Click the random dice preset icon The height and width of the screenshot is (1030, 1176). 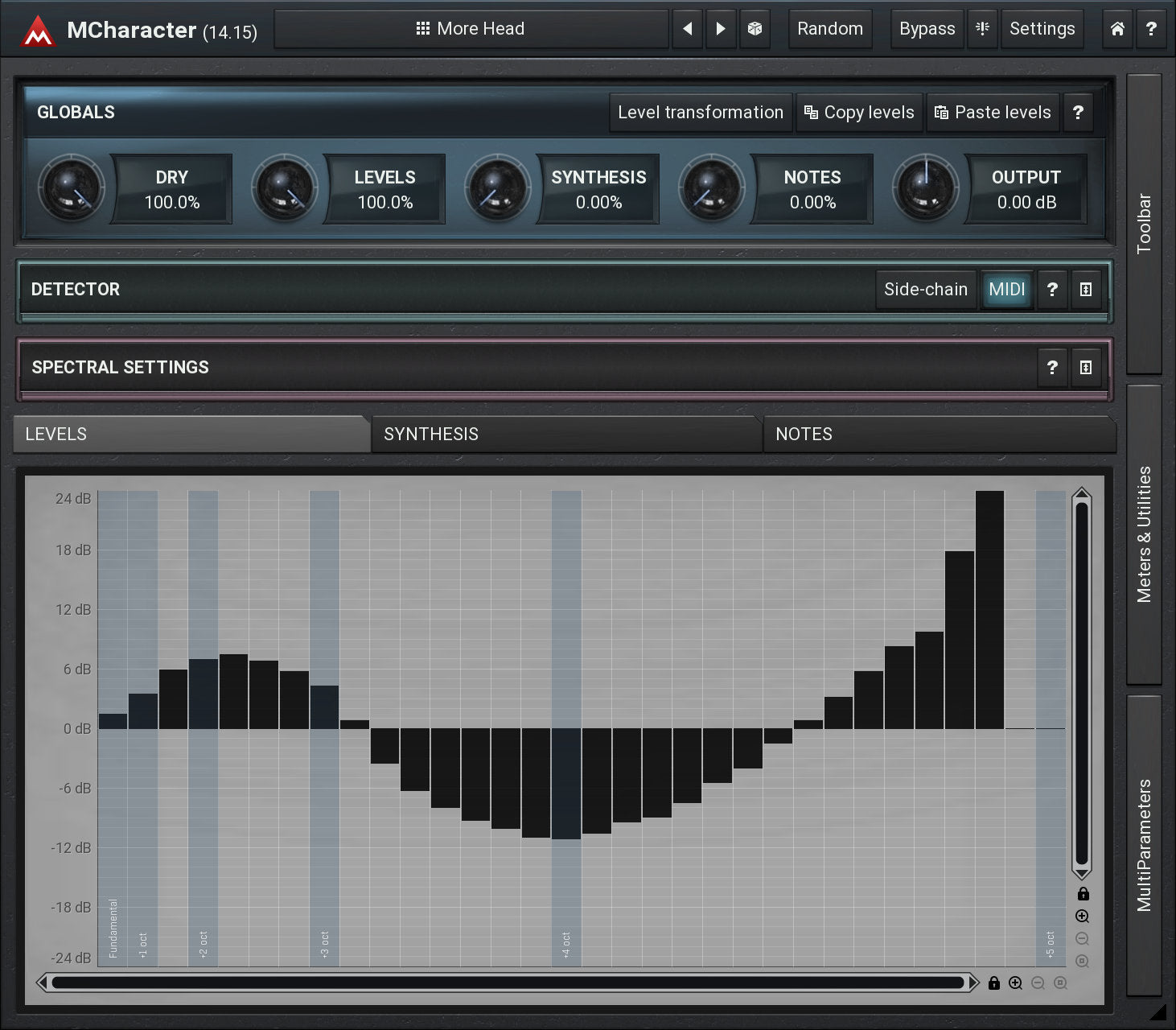(755, 29)
